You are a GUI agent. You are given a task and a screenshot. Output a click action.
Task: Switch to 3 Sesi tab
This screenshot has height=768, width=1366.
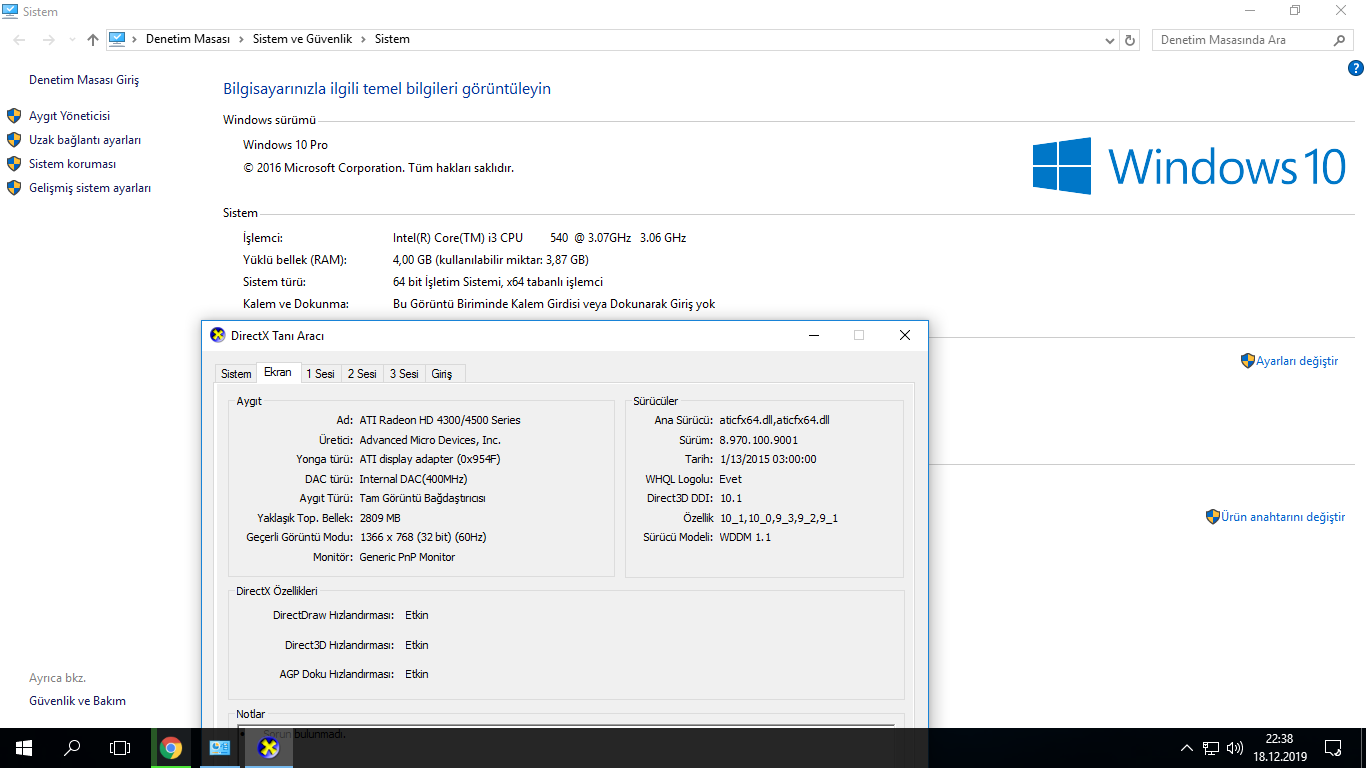point(404,374)
